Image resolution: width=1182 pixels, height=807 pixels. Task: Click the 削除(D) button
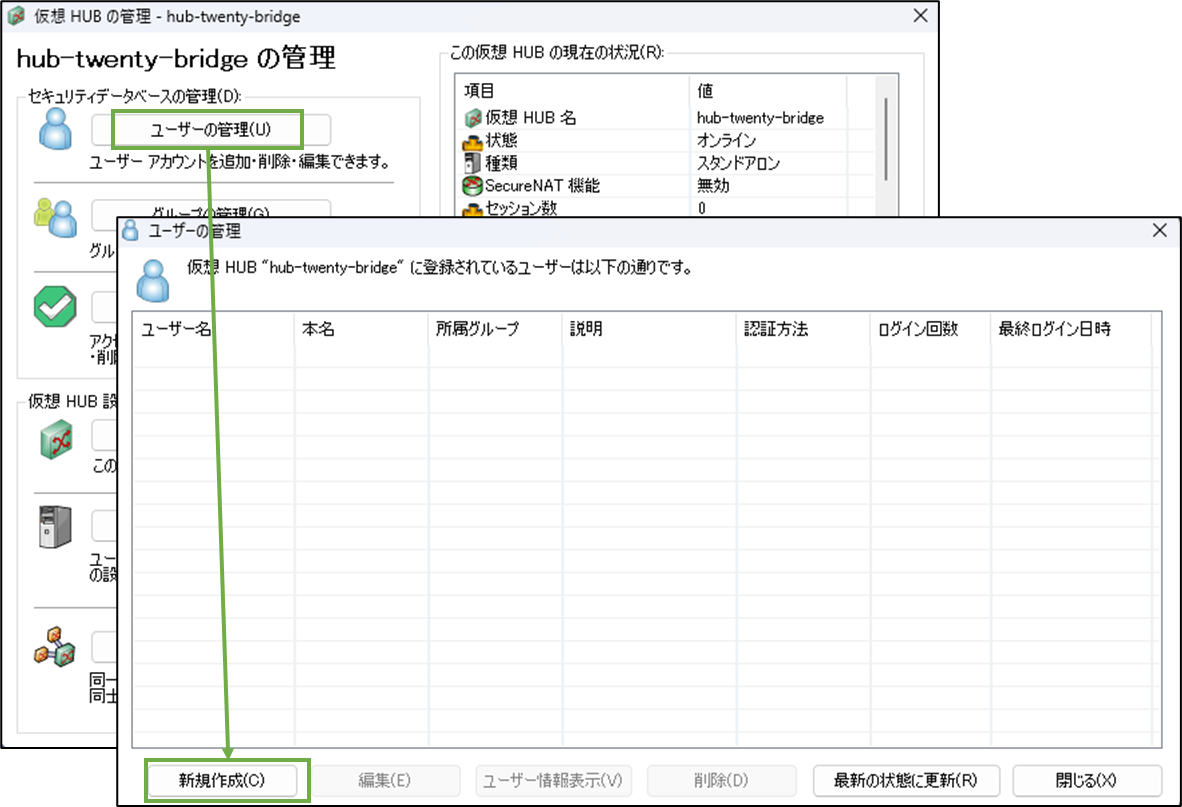[721, 781]
